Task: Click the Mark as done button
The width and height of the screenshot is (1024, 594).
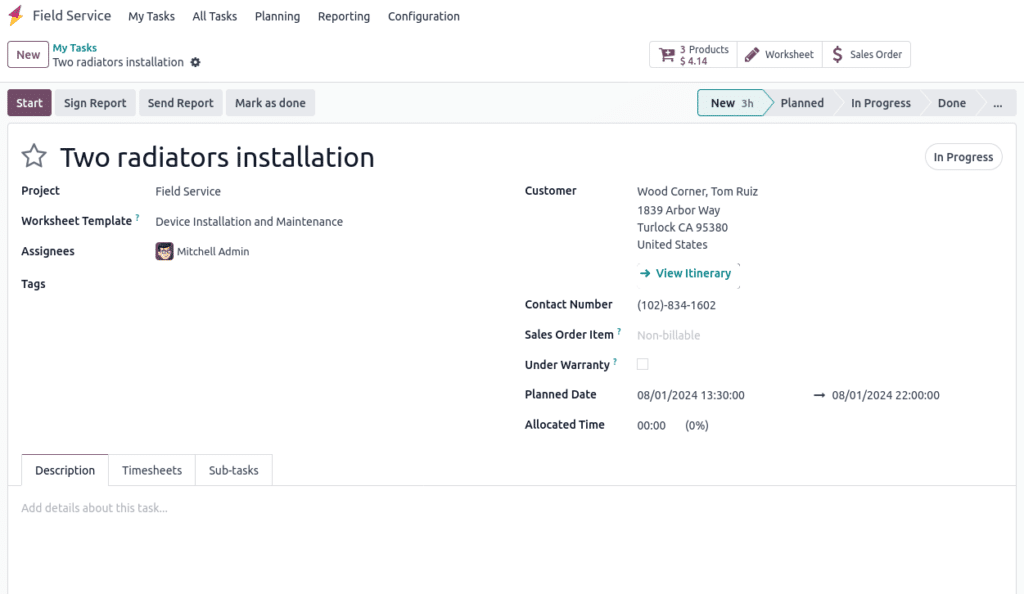Action: point(270,103)
